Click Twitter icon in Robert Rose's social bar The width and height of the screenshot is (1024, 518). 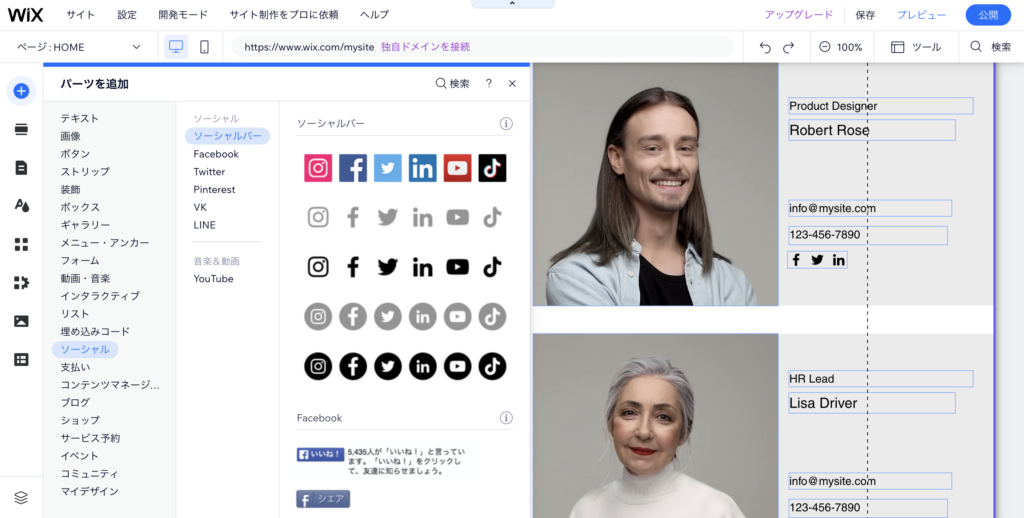coord(817,260)
